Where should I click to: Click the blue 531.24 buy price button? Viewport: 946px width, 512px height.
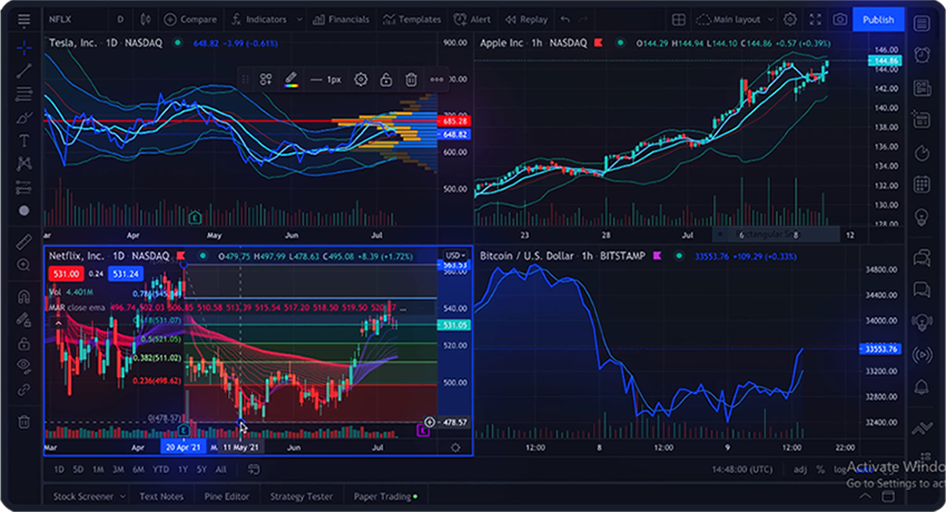click(125, 274)
